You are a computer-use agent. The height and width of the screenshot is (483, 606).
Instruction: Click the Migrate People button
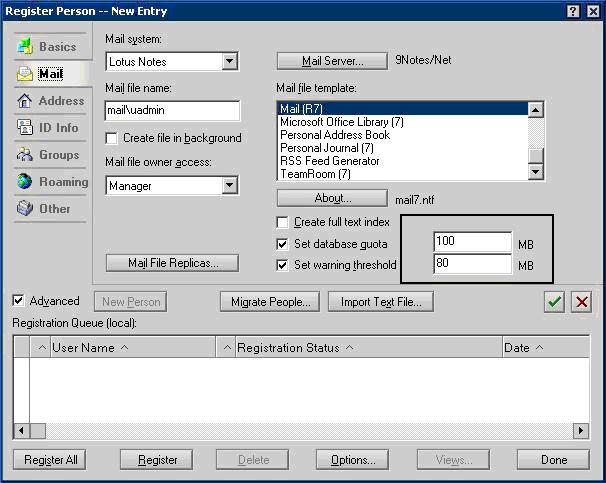coord(270,302)
